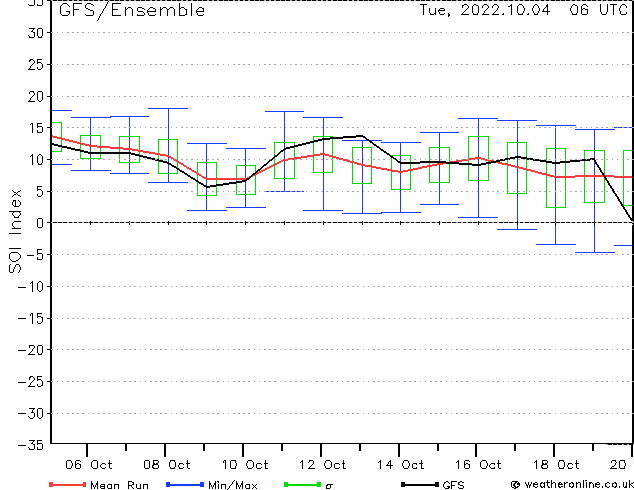Click the GFS line dip at 09 Oct
Screen dimensions: 634x490
click(x=207, y=187)
